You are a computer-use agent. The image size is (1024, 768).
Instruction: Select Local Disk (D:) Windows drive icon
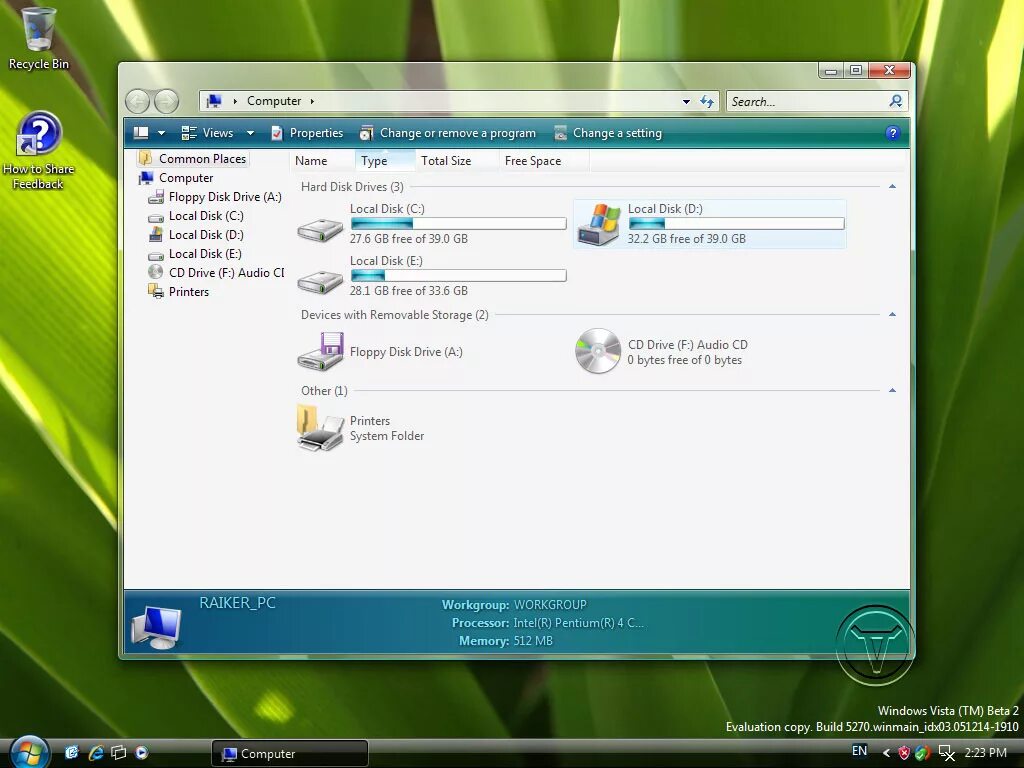599,225
